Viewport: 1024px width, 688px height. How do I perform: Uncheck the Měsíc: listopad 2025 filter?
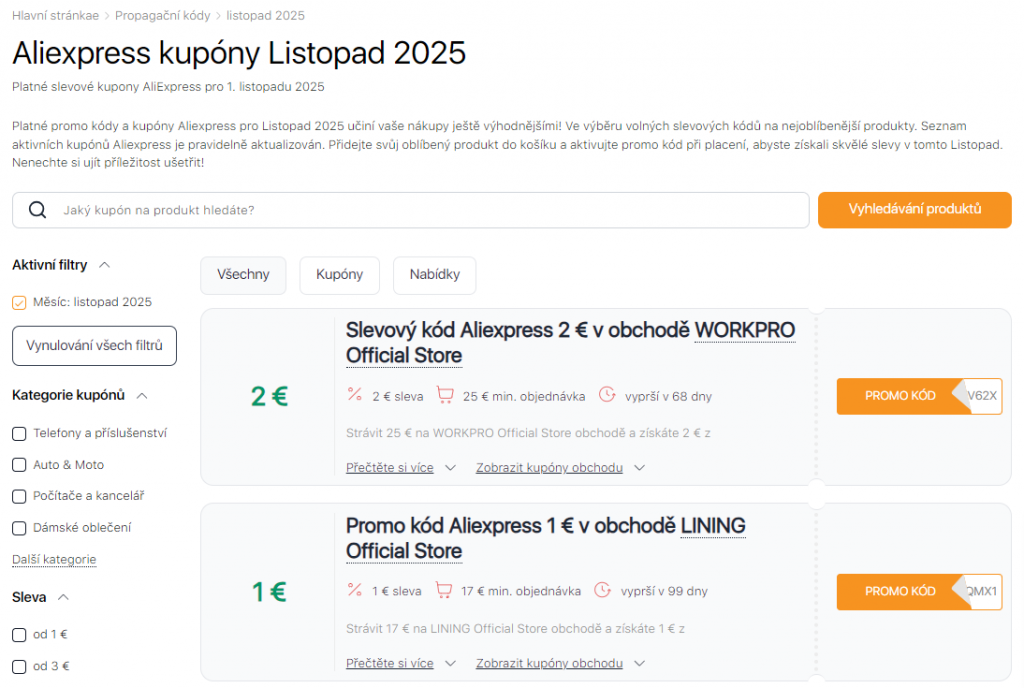pyautogui.click(x=19, y=302)
